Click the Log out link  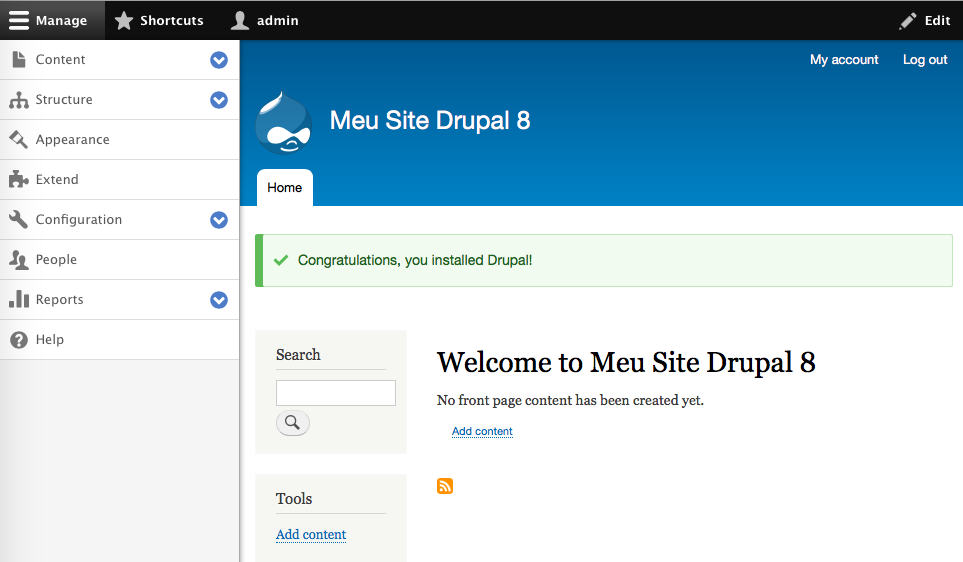pyautogui.click(x=925, y=60)
